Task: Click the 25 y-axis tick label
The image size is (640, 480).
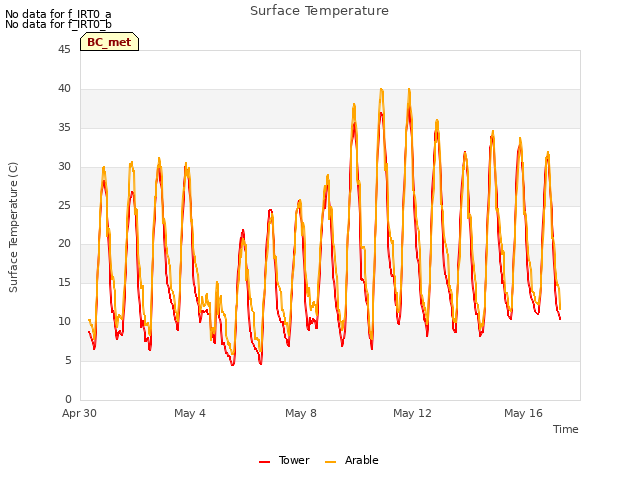Action: 64,205
